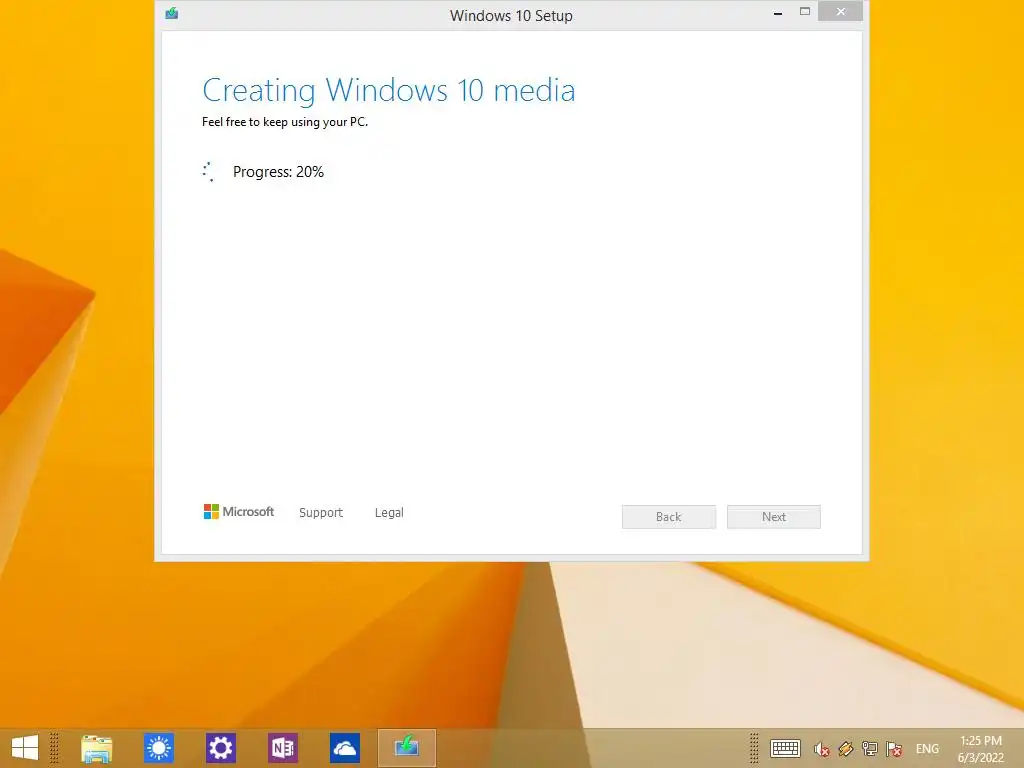Close the Windows 10 Setup window

[840, 12]
